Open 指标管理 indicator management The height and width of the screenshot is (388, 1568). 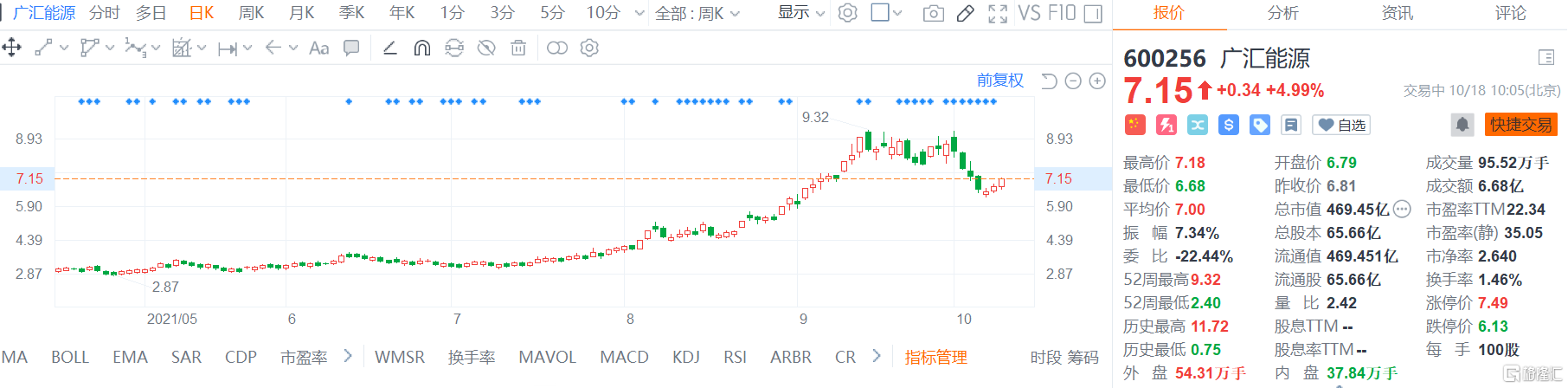click(935, 357)
